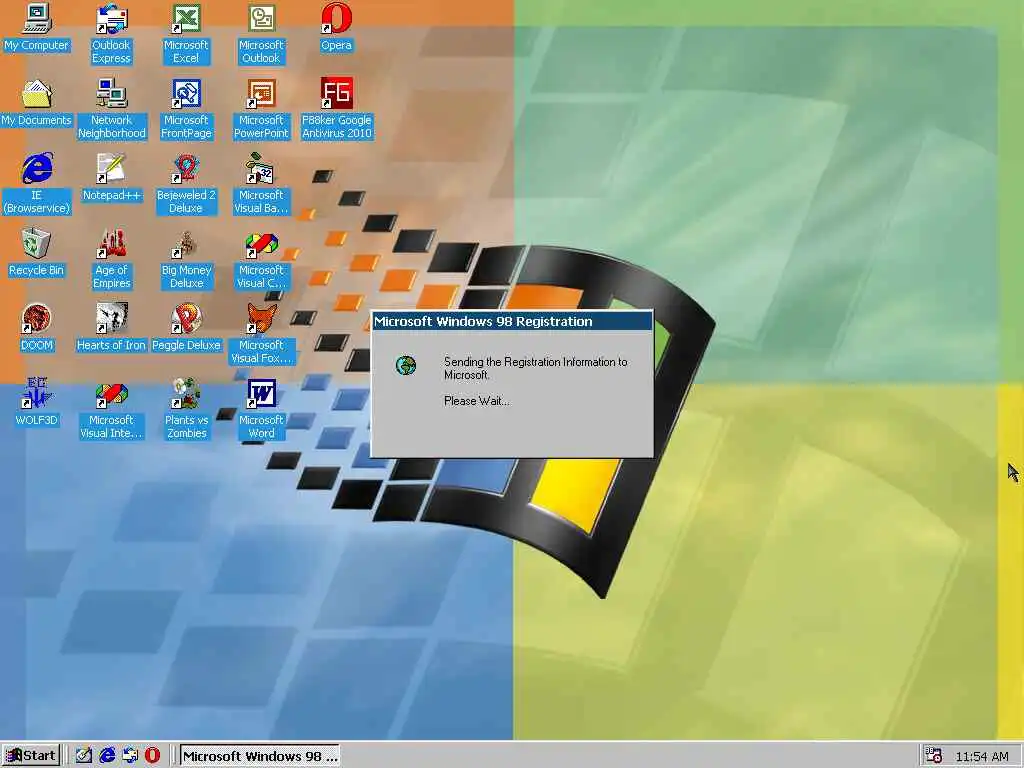Launch Opera from quick launch bar
This screenshot has height=768, width=1024.
152,756
